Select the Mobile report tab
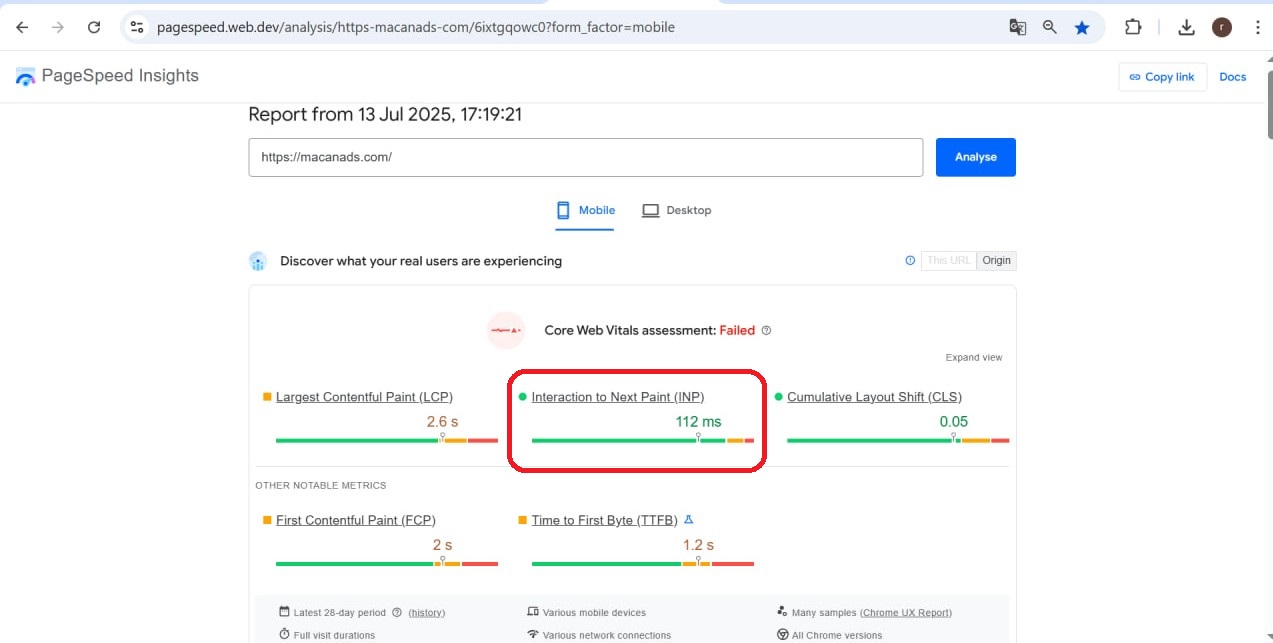Viewport: 1273px width, 643px height. (585, 210)
